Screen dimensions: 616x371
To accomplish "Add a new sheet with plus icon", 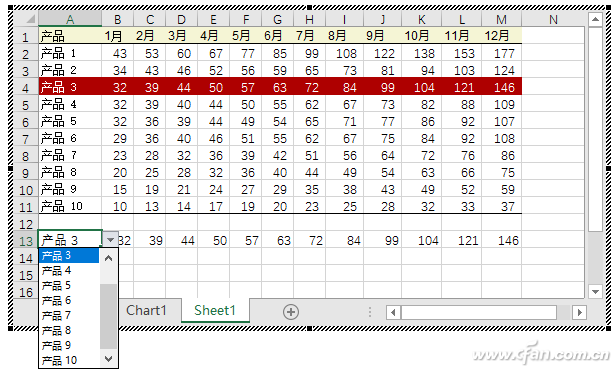I will point(291,312).
